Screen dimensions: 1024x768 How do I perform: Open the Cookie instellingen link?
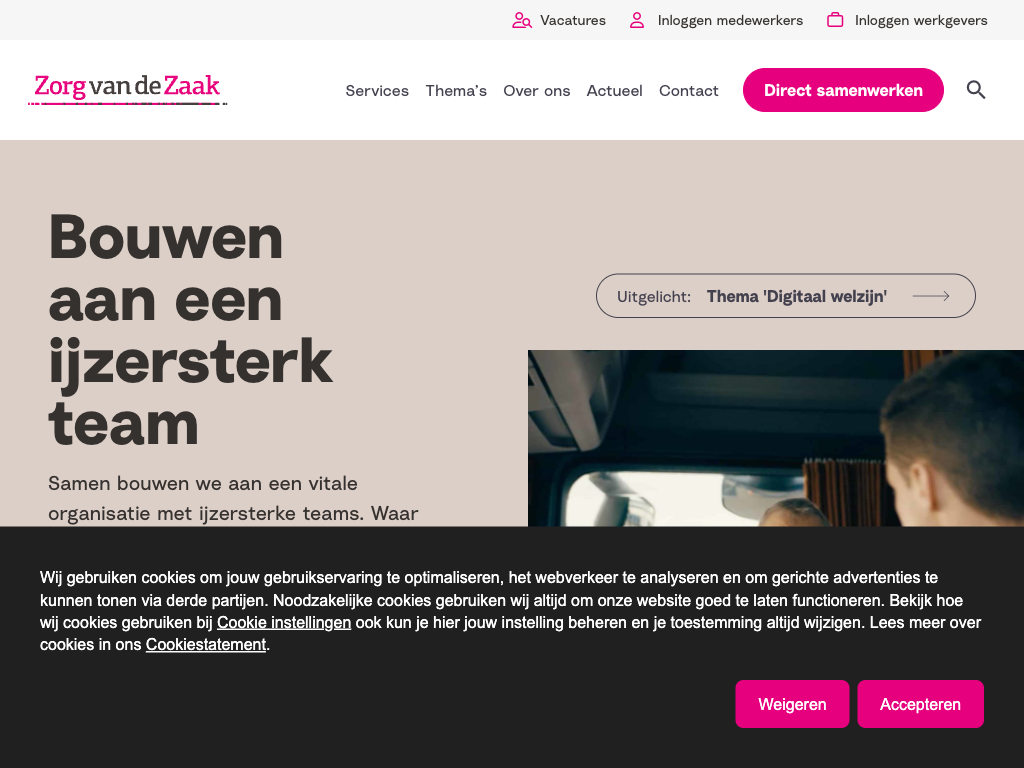click(283, 622)
